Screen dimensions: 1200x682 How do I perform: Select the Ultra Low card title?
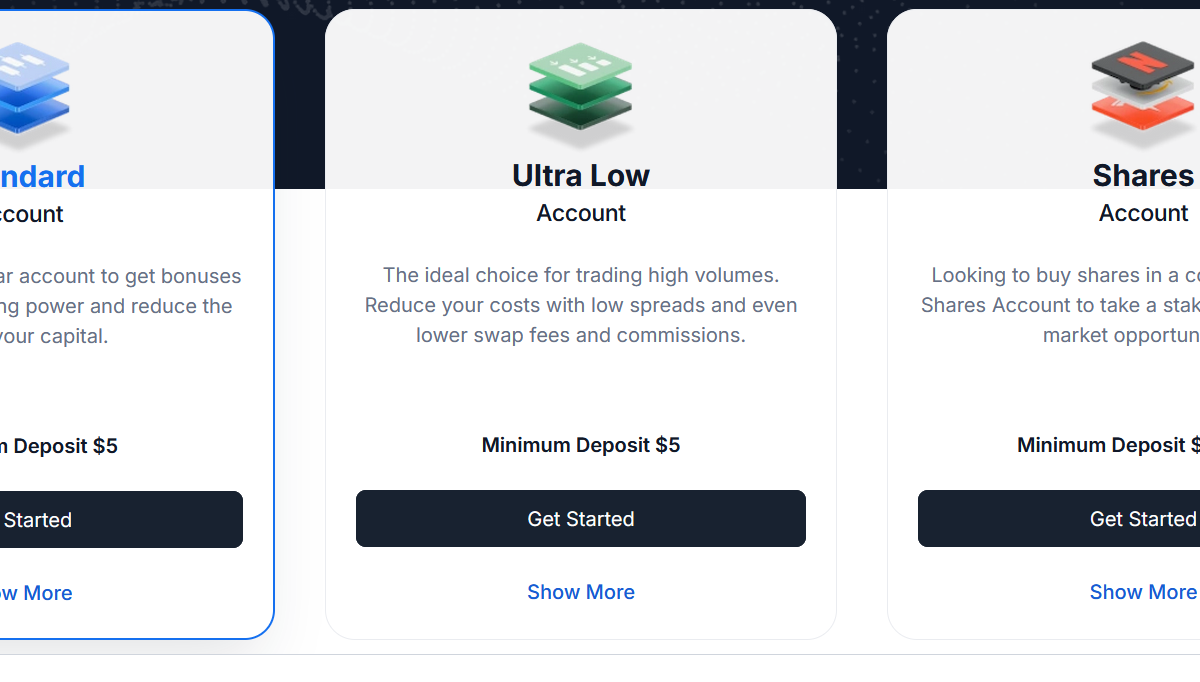pyautogui.click(x=580, y=175)
